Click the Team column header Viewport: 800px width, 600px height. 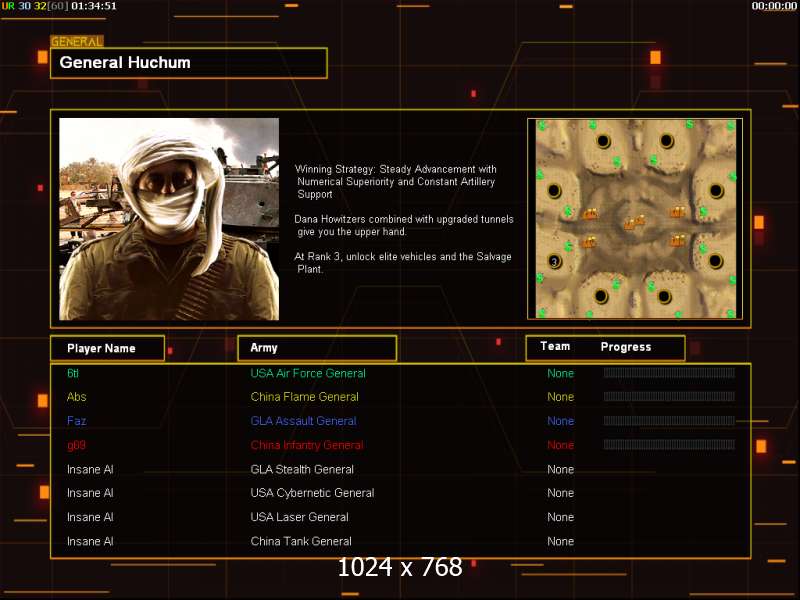click(555, 347)
